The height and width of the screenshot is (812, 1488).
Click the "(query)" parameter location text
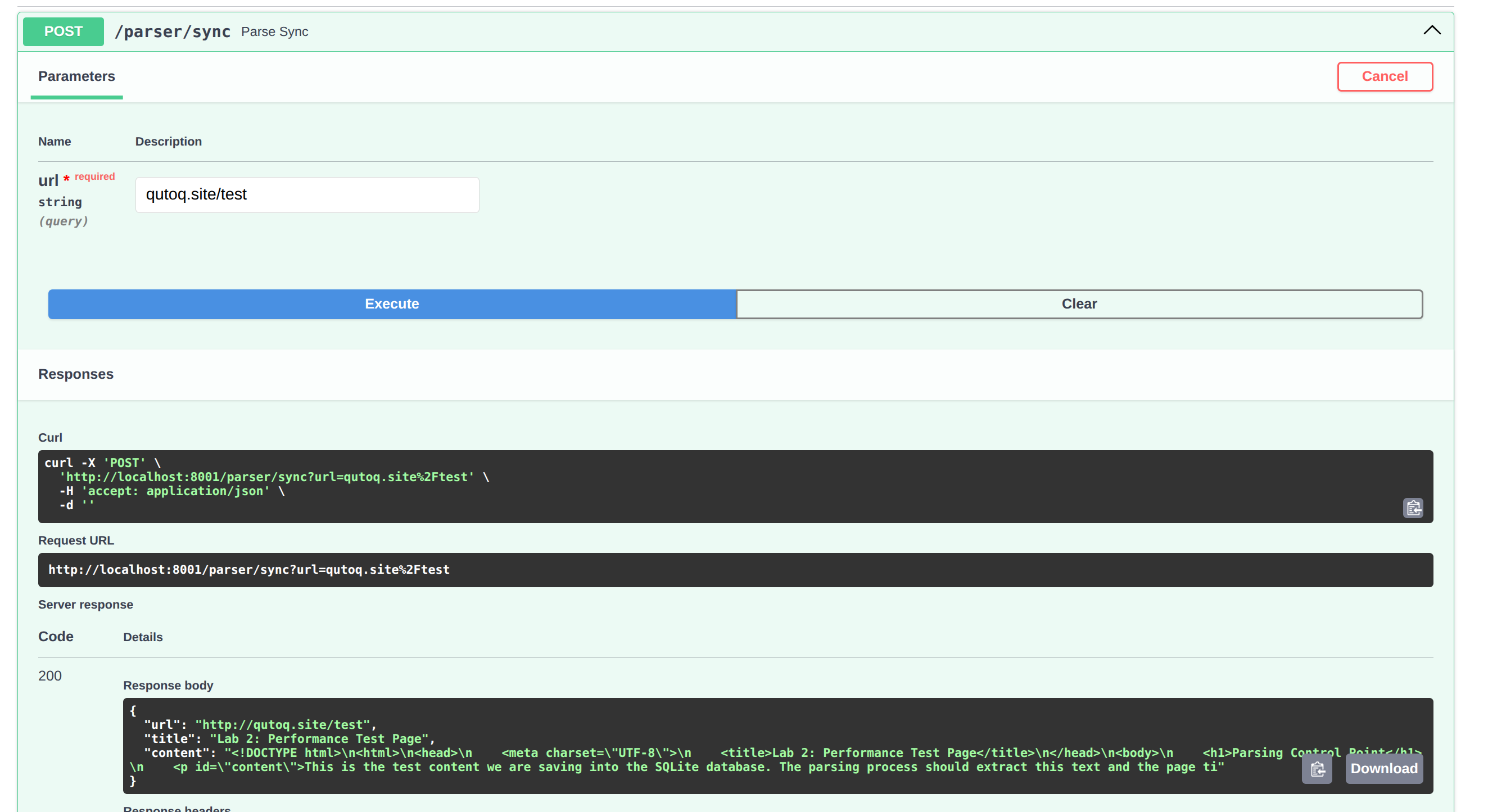click(x=64, y=221)
